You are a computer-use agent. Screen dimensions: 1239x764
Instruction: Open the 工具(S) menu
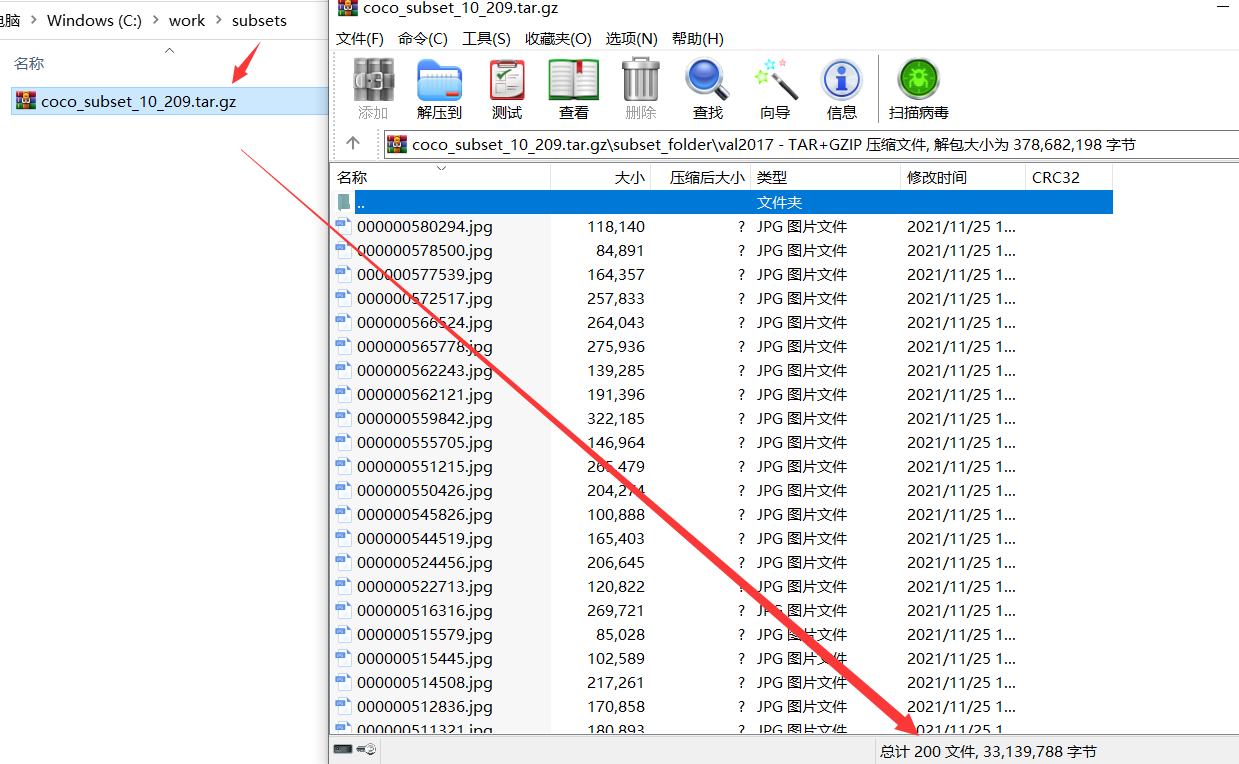coord(489,38)
